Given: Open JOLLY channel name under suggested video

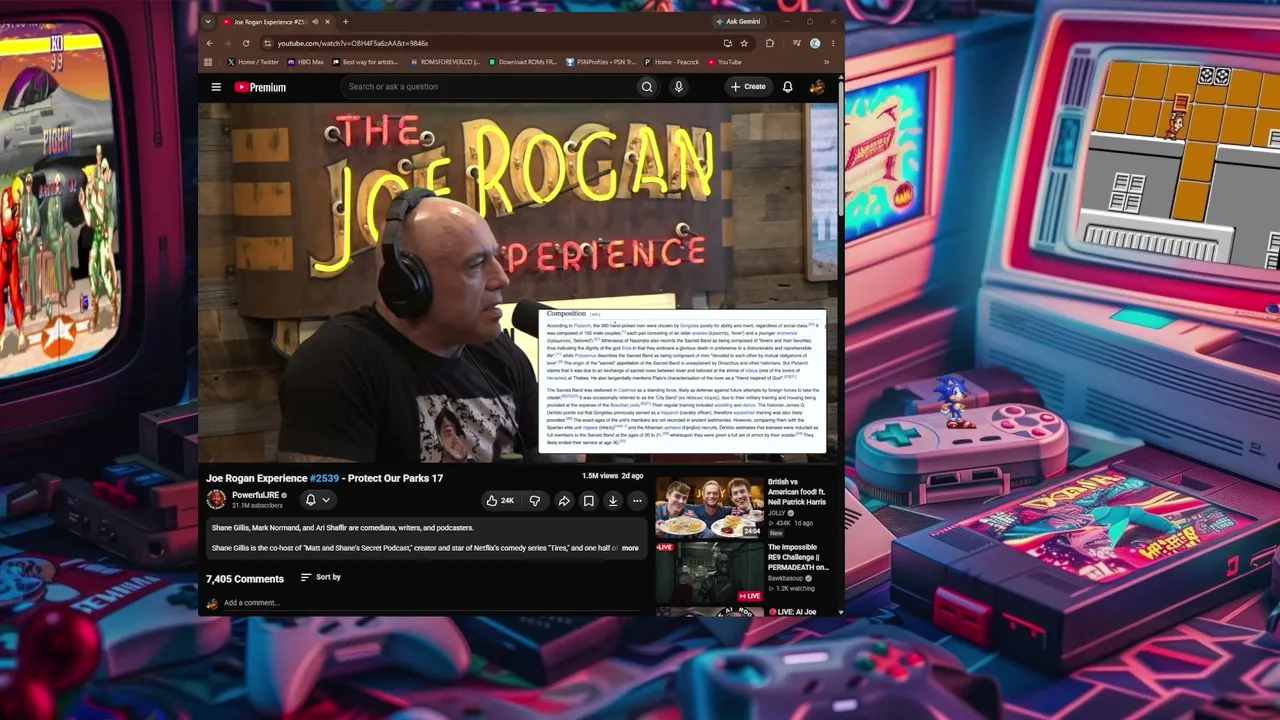Looking at the screenshot, I should point(777,513).
